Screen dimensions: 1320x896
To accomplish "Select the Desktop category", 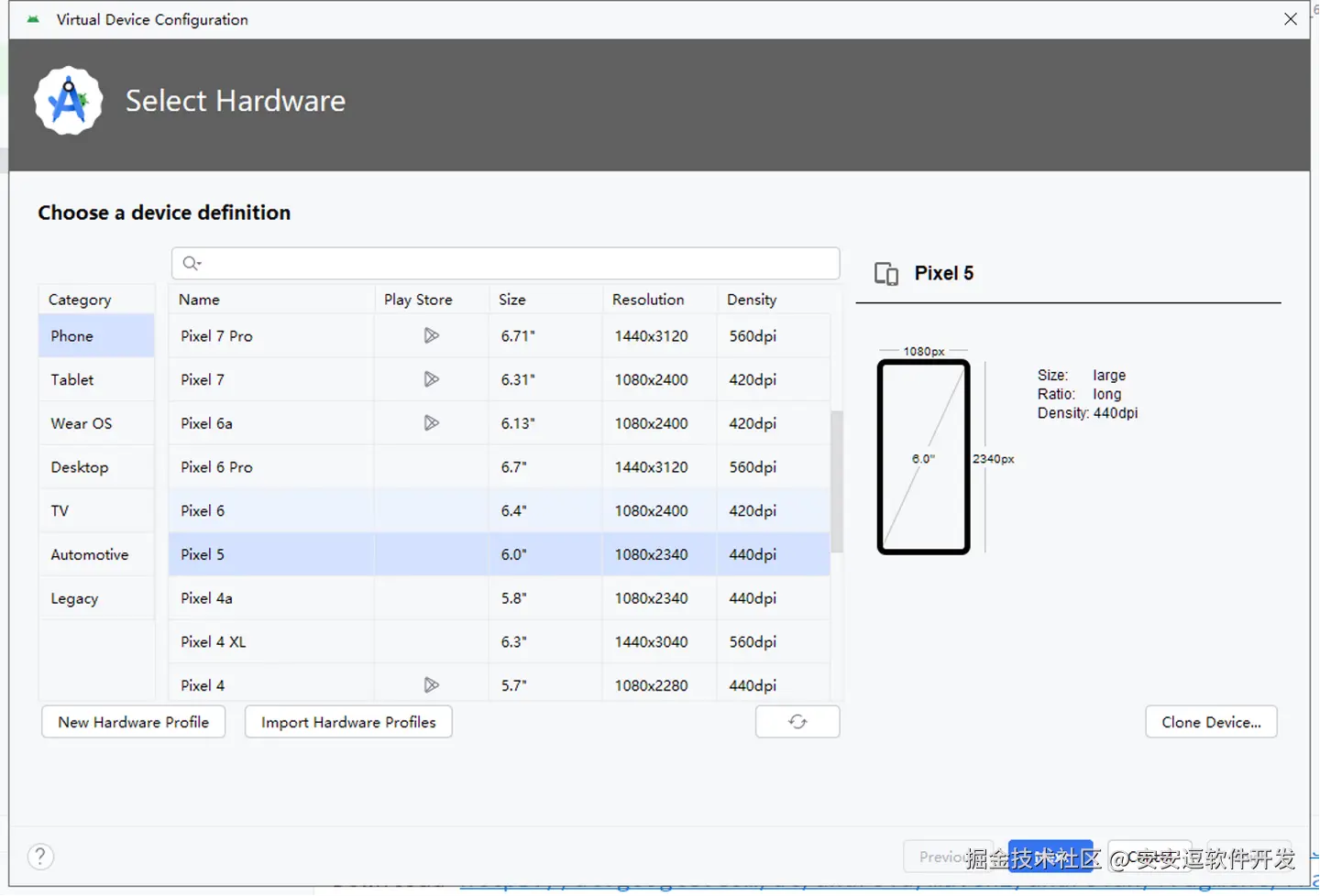I will (96, 467).
